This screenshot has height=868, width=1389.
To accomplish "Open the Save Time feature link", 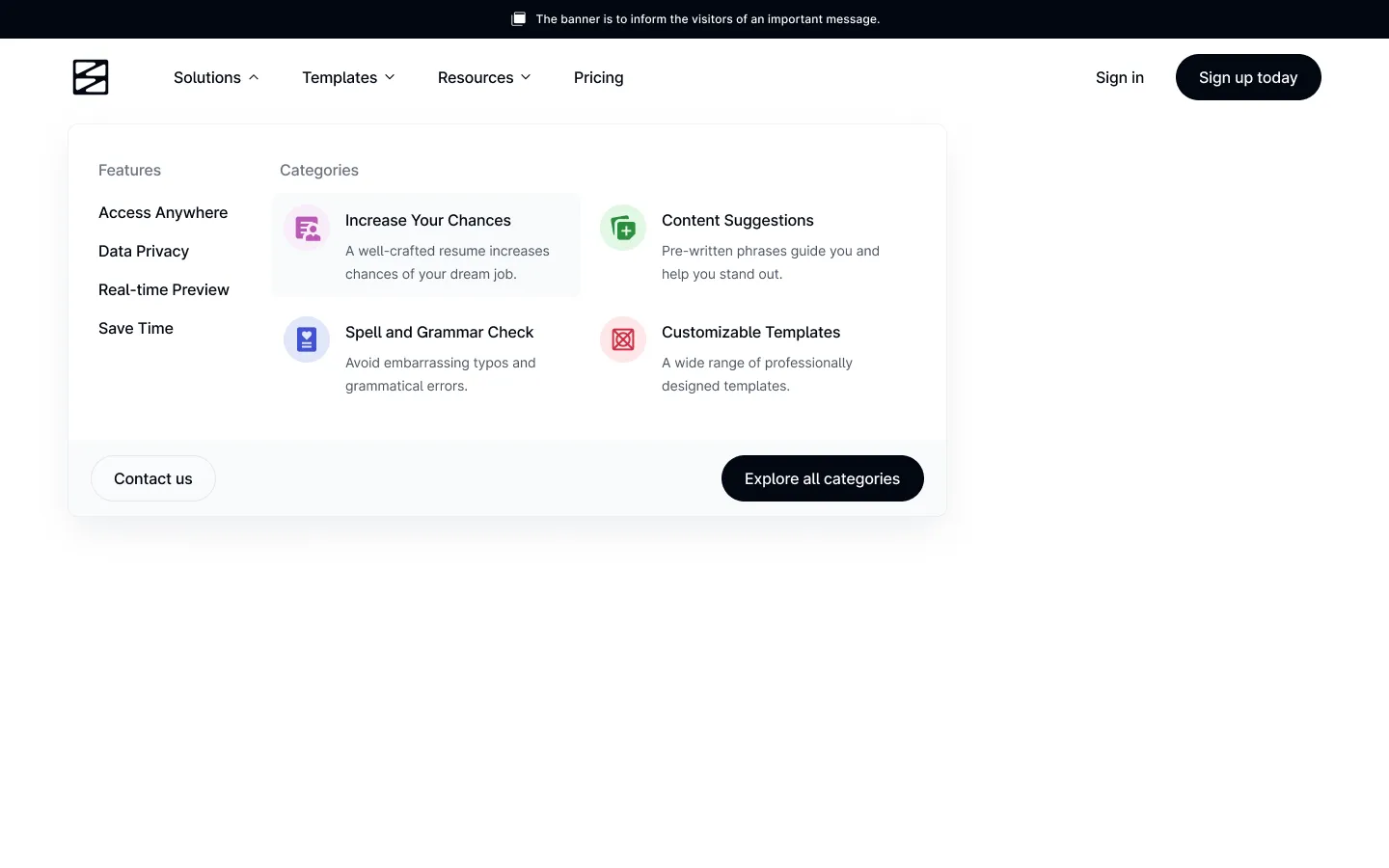I will tap(136, 328).
